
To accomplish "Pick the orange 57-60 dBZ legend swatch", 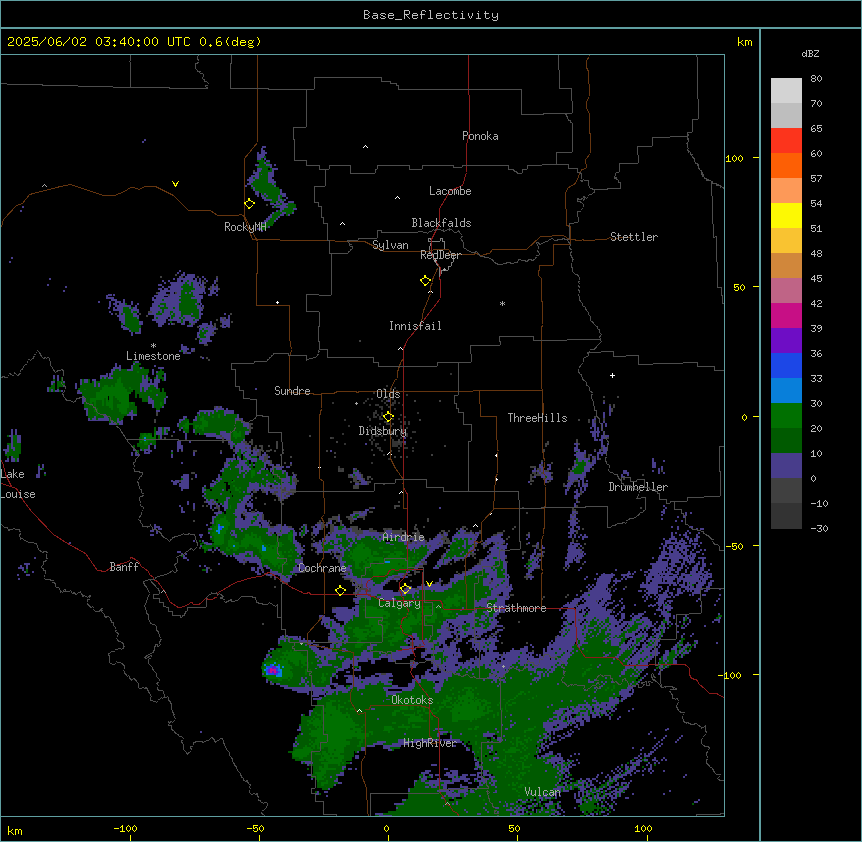I will pyautogui.click(x=786, y=165).
